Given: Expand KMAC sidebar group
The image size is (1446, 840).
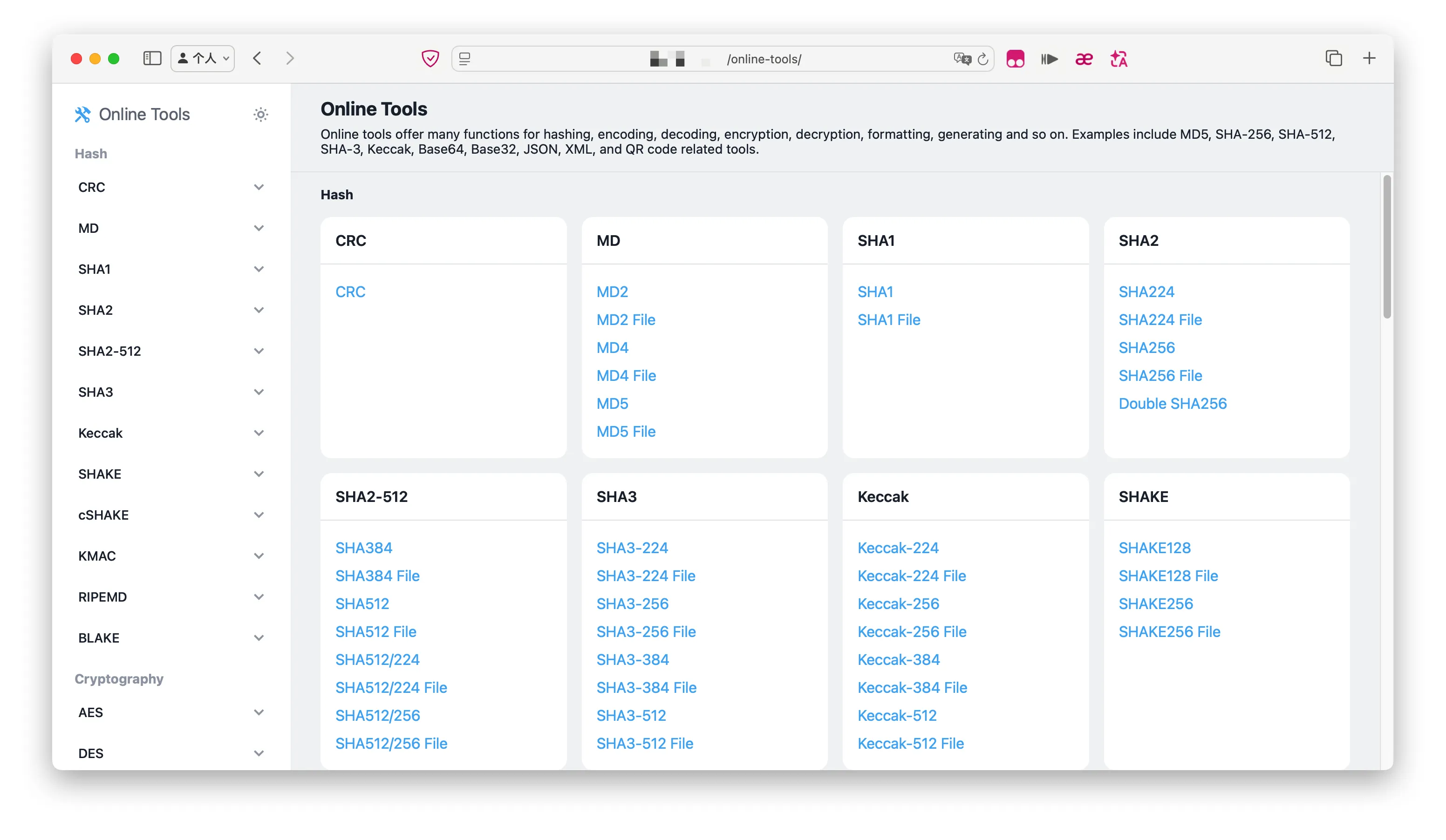Looking at the screenshot, I should pyautogui.click(x=171, y=556).
